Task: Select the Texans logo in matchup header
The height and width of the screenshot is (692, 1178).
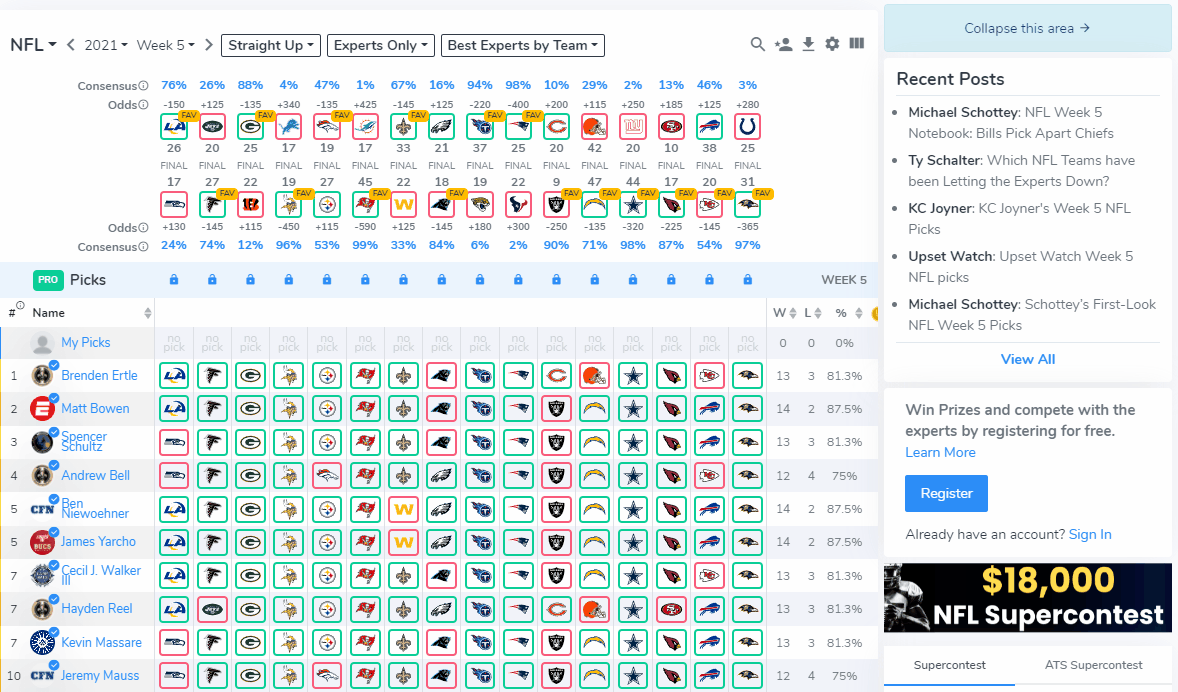Action: pyautogui.click(x=518, y=204)
